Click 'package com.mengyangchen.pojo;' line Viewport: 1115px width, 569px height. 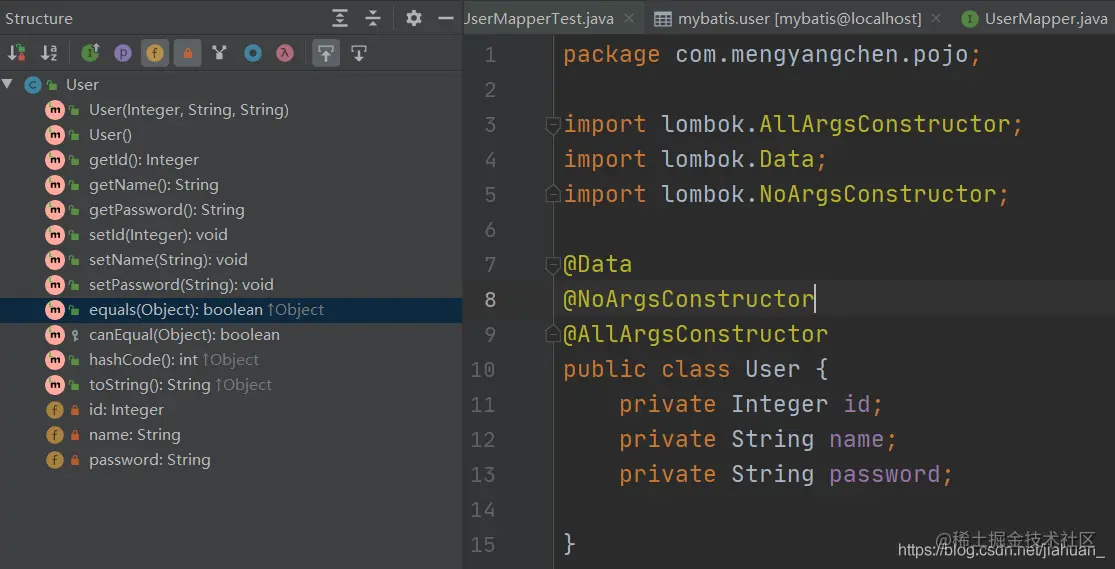tap(772, 55)
